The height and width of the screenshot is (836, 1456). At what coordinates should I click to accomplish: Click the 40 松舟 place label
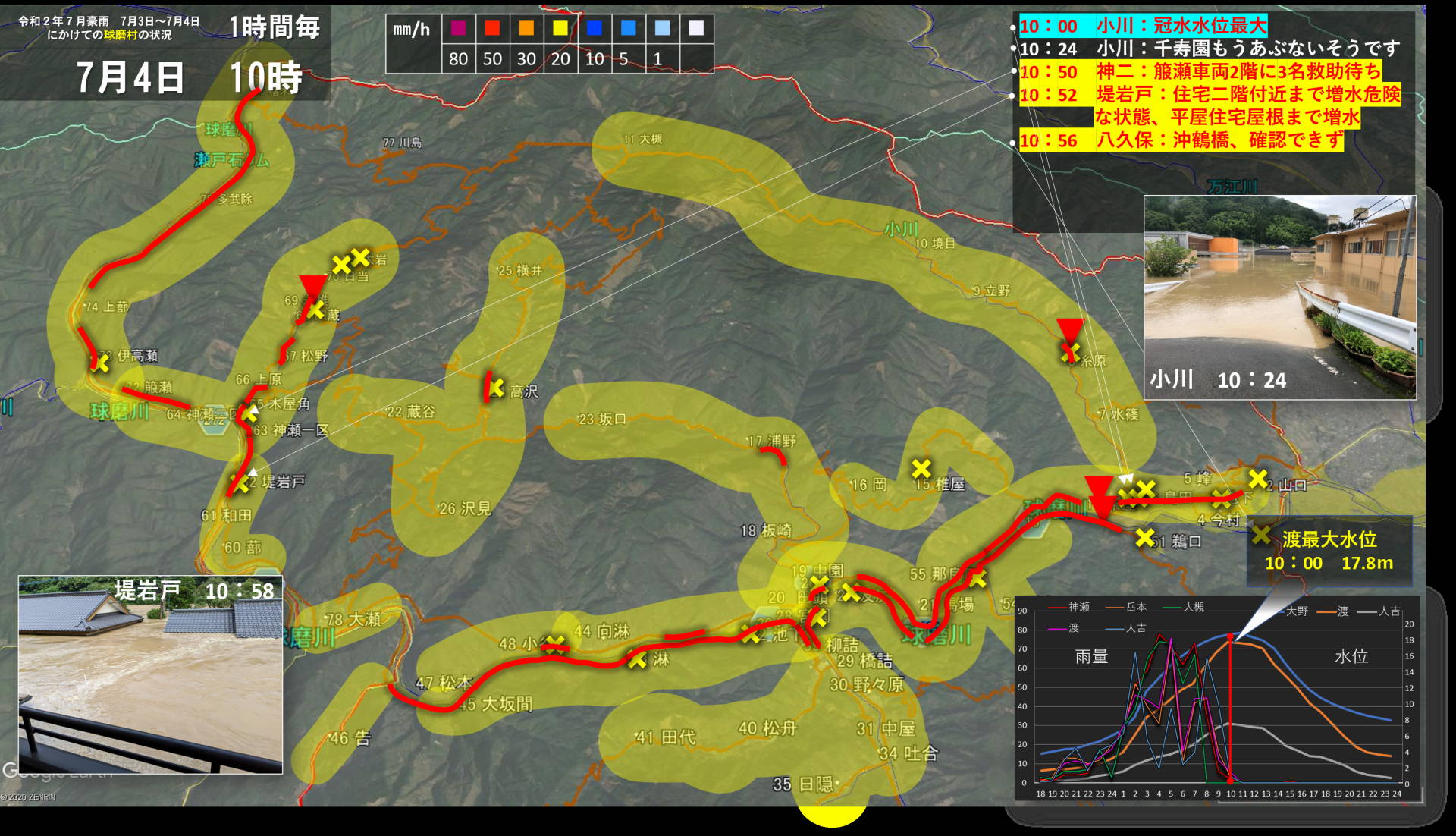coord(767,728)
